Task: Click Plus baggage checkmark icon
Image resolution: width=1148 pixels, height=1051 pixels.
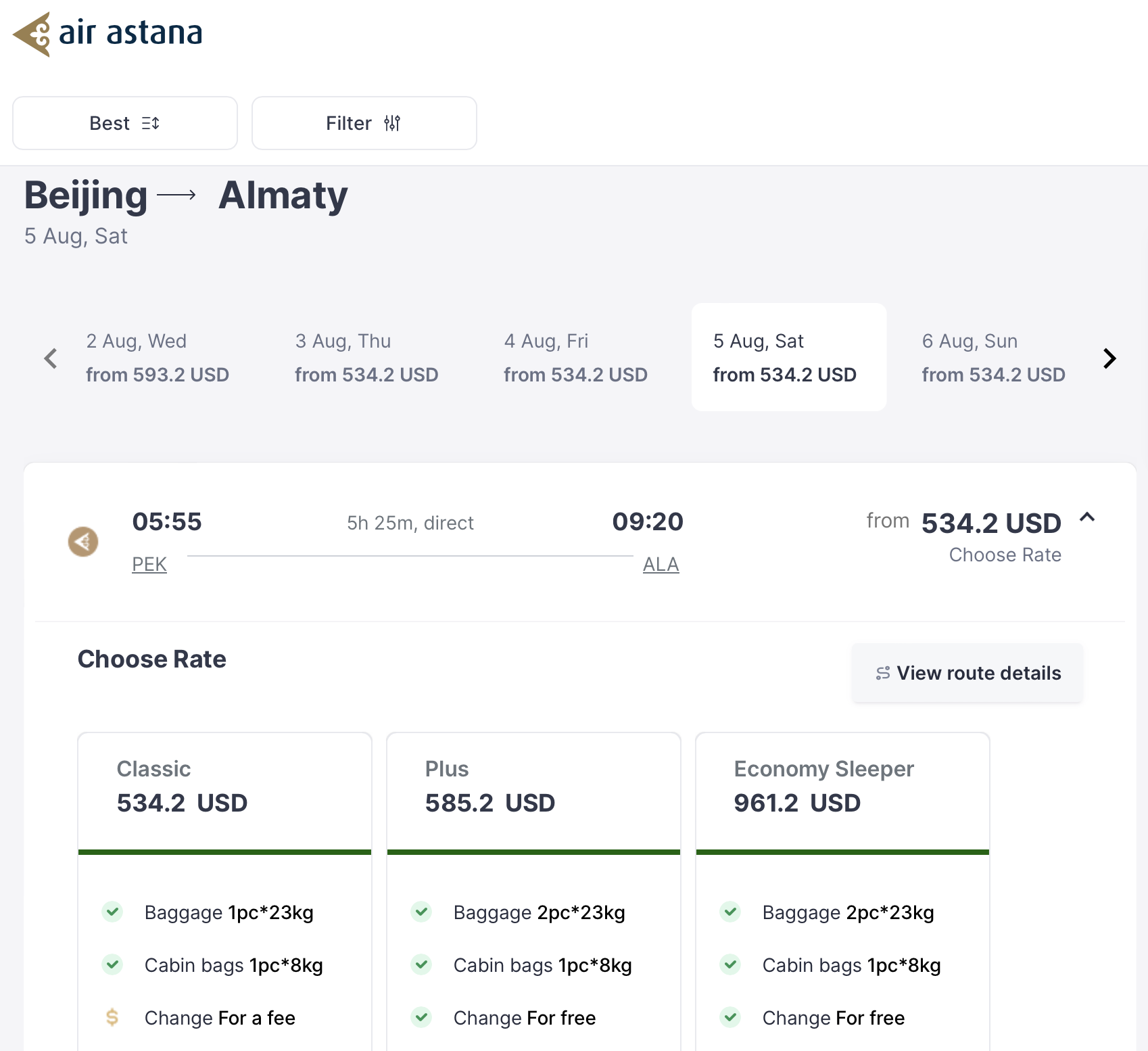Action: [x=421, y=912]
